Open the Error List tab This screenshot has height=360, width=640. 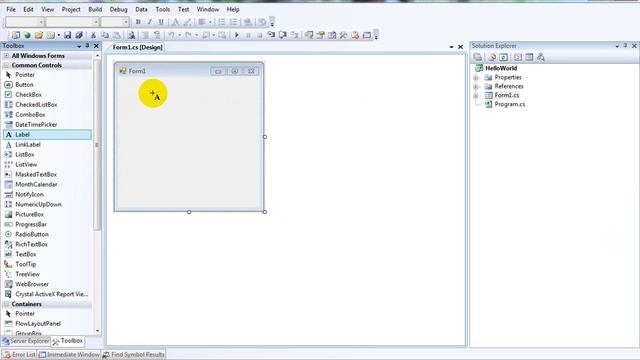pos(20,355)
